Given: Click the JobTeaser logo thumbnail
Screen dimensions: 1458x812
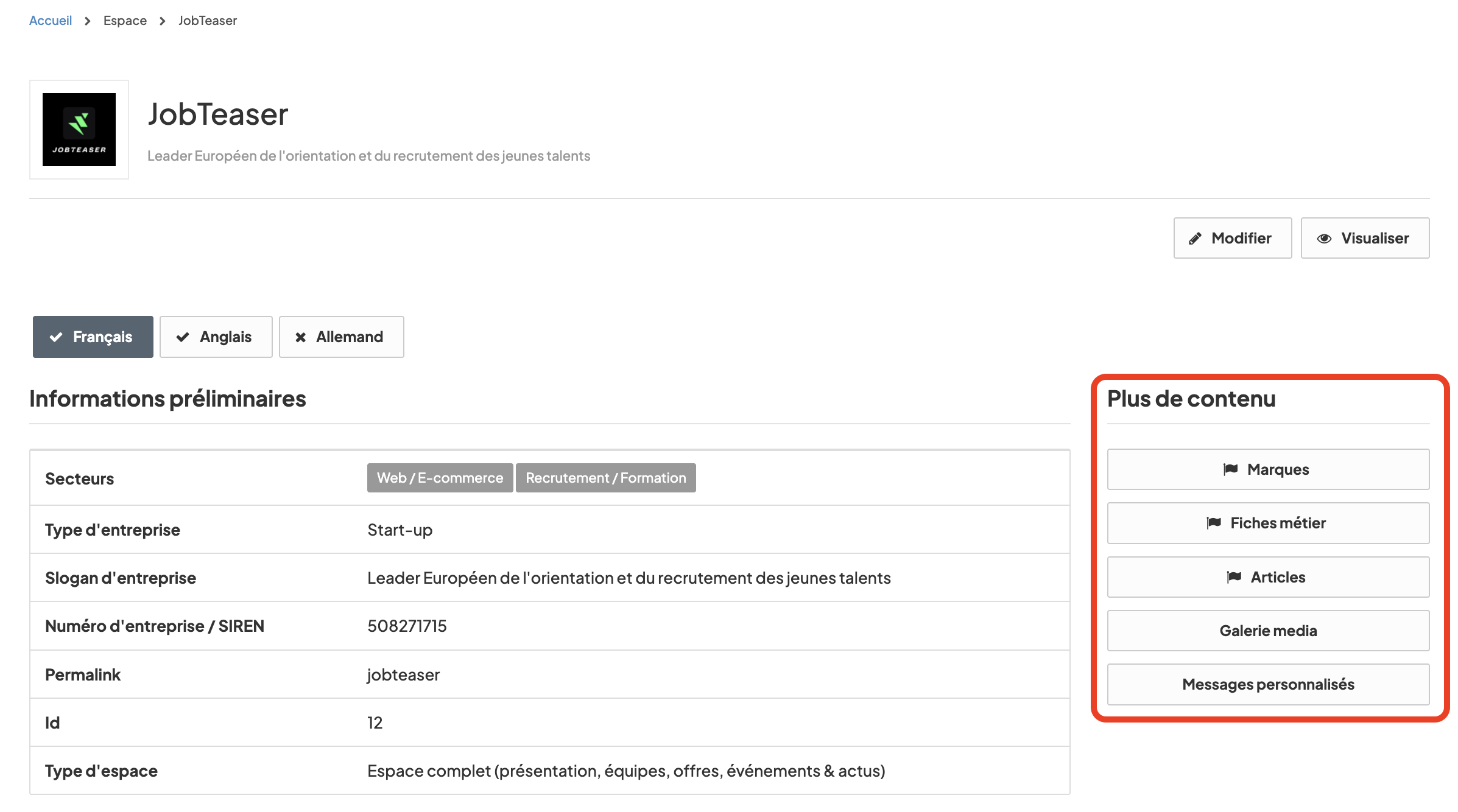Looking at the screenshot, I should [x=79, y=130].
